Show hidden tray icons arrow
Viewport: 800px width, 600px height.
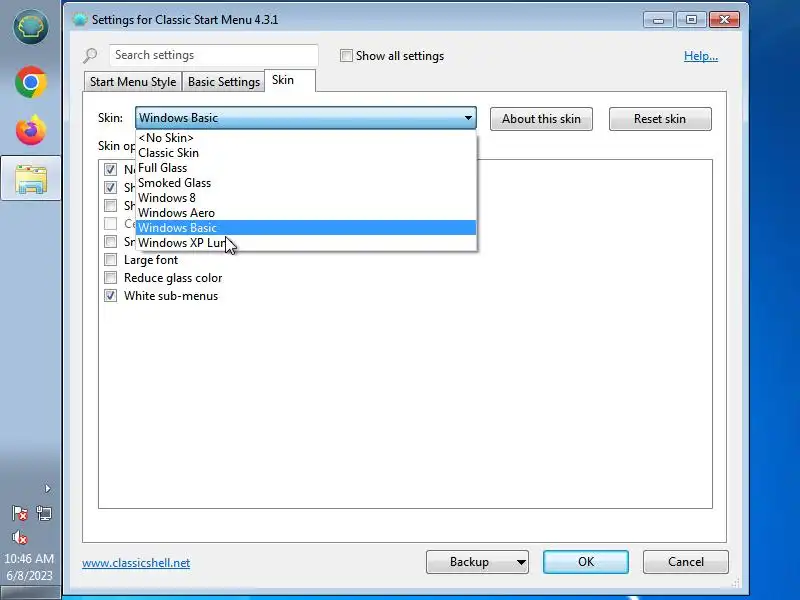point(47,489)
